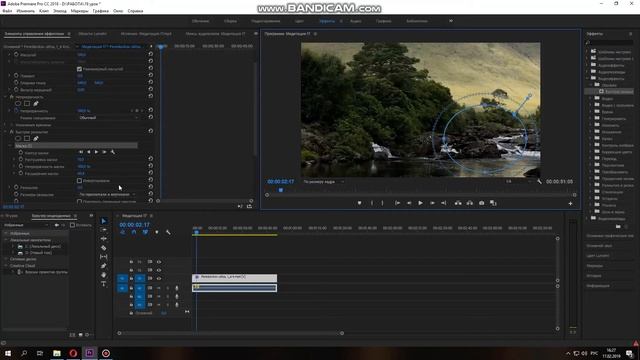Open Информация panel on right
Image resolution: width=640 pixels, height=360 pixels.
598,286
